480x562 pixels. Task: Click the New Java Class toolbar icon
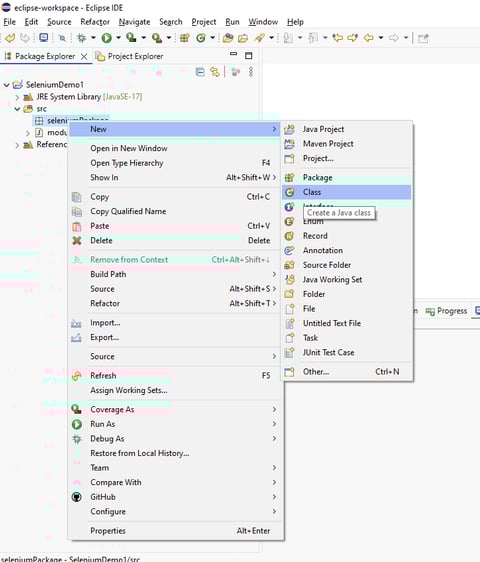tap(201, 38)
